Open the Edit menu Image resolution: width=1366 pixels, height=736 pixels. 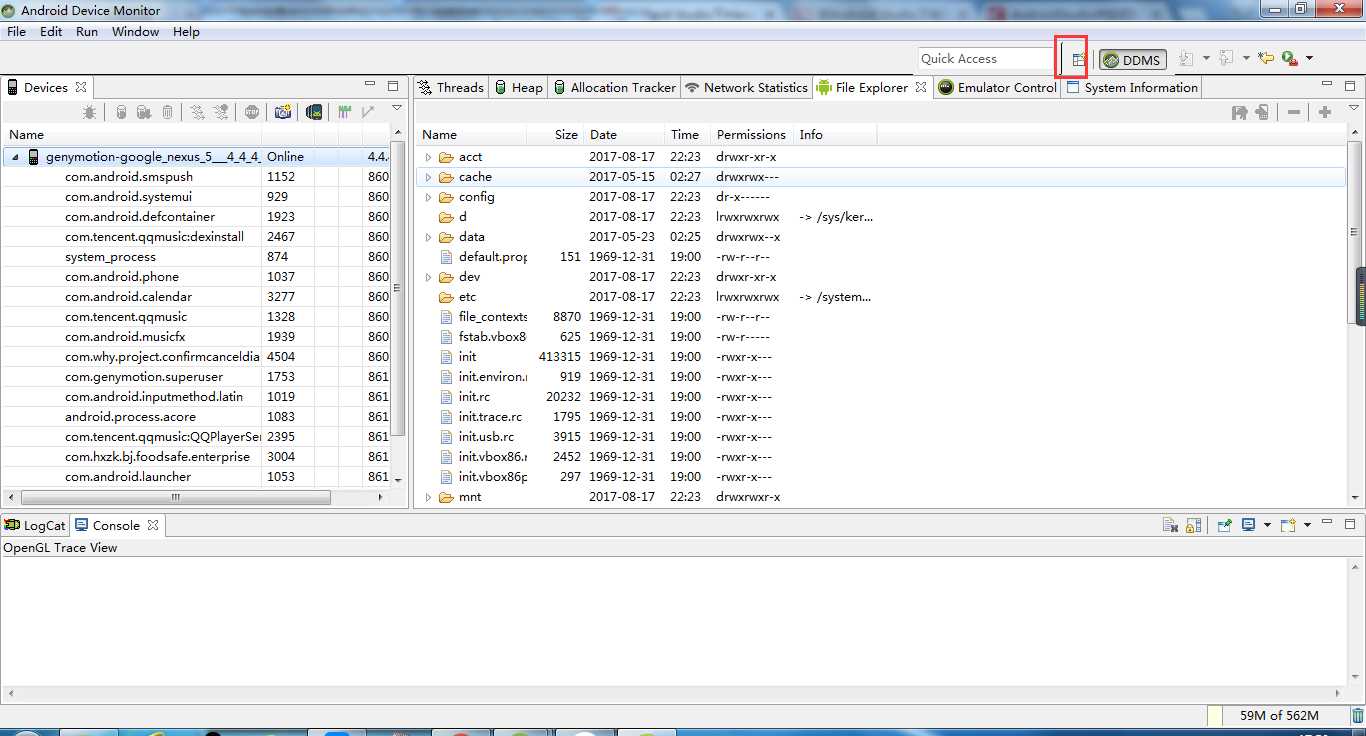tap(51, 32)
